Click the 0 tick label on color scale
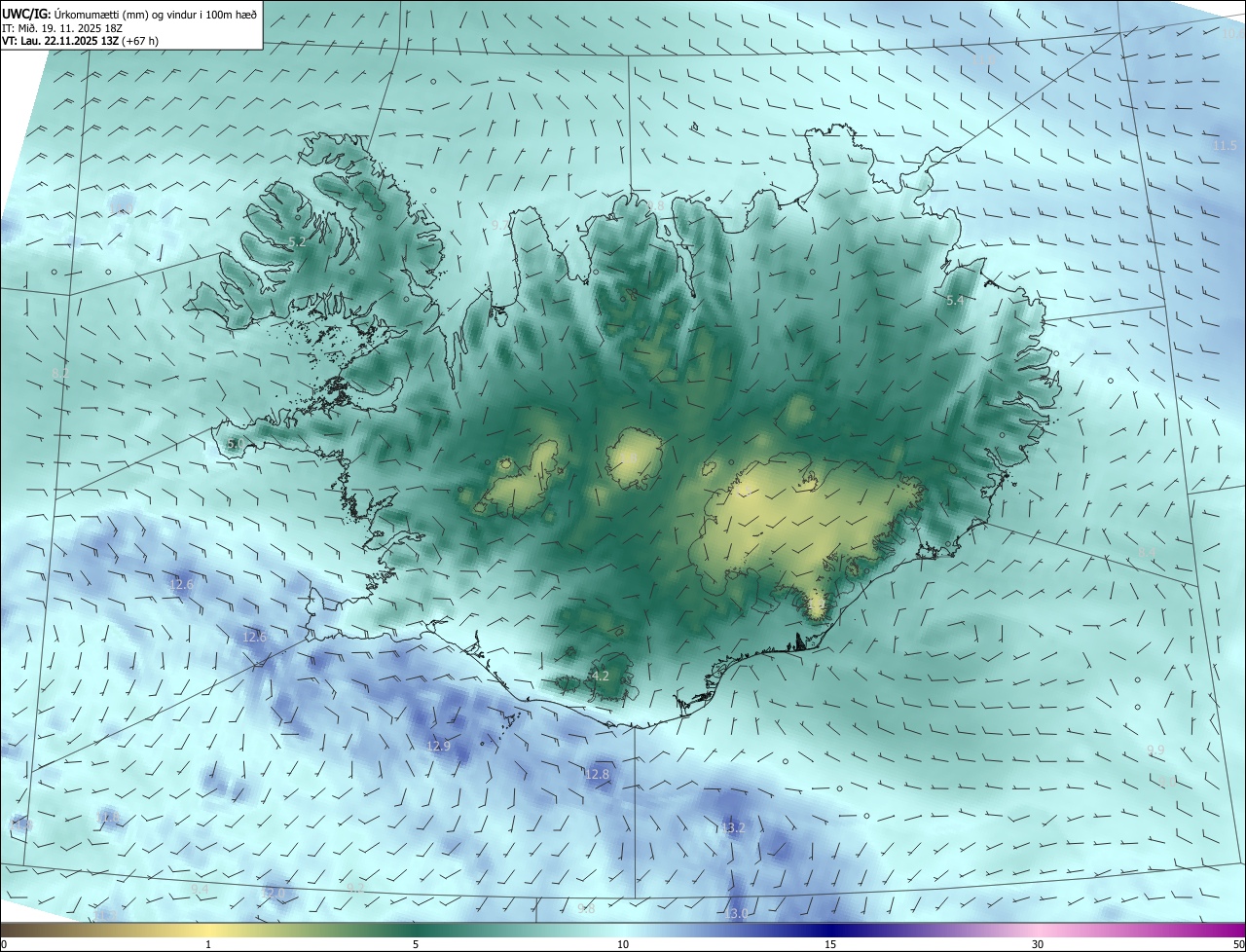Viewport: 1246px width, 952px height. tap(4, 945)
